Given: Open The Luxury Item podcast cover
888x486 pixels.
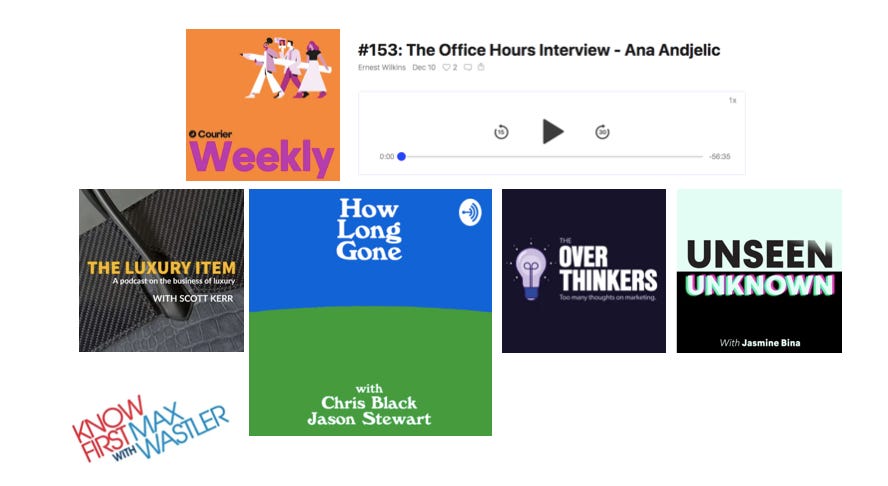Looking at the screenshot, I should point(161,270).
